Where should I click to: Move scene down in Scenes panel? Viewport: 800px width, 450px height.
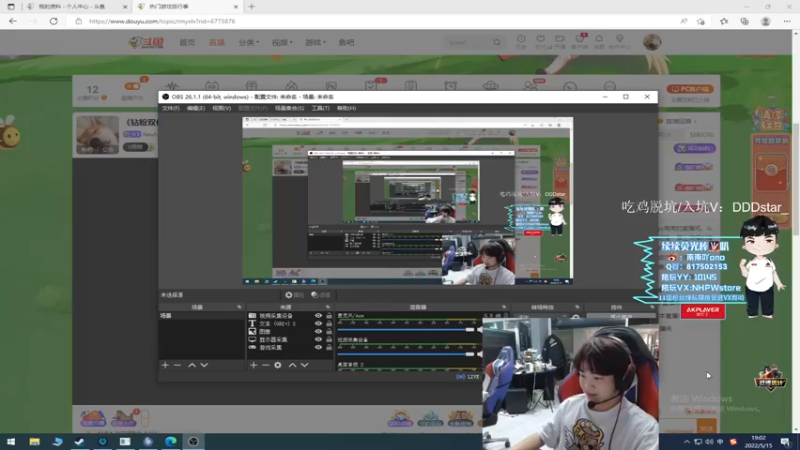204,365
